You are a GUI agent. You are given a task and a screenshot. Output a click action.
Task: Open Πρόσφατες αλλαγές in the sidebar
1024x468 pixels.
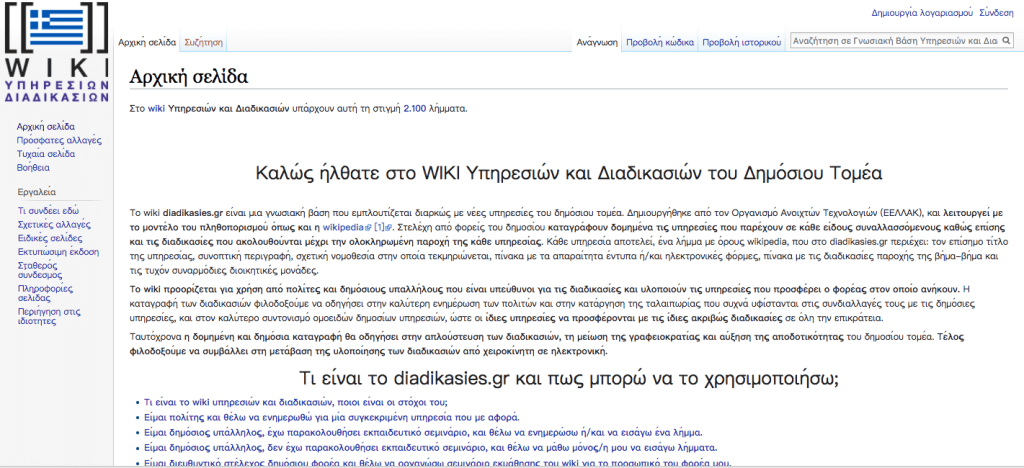[x=59, y=141]
